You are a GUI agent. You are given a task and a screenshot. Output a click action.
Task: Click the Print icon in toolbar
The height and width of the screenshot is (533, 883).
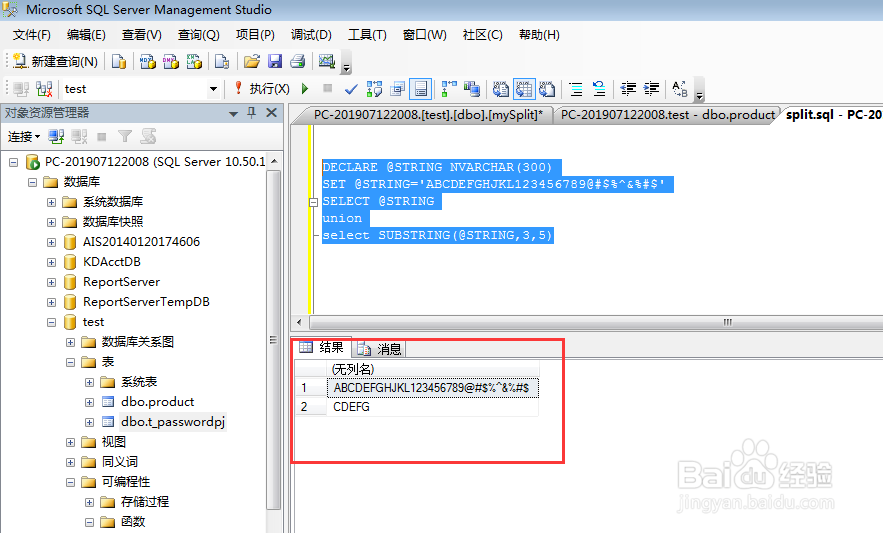298,61
